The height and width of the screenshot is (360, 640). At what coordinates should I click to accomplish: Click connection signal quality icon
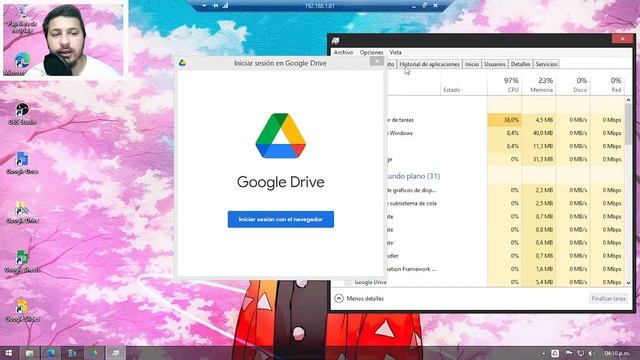[x=225, y=6]
